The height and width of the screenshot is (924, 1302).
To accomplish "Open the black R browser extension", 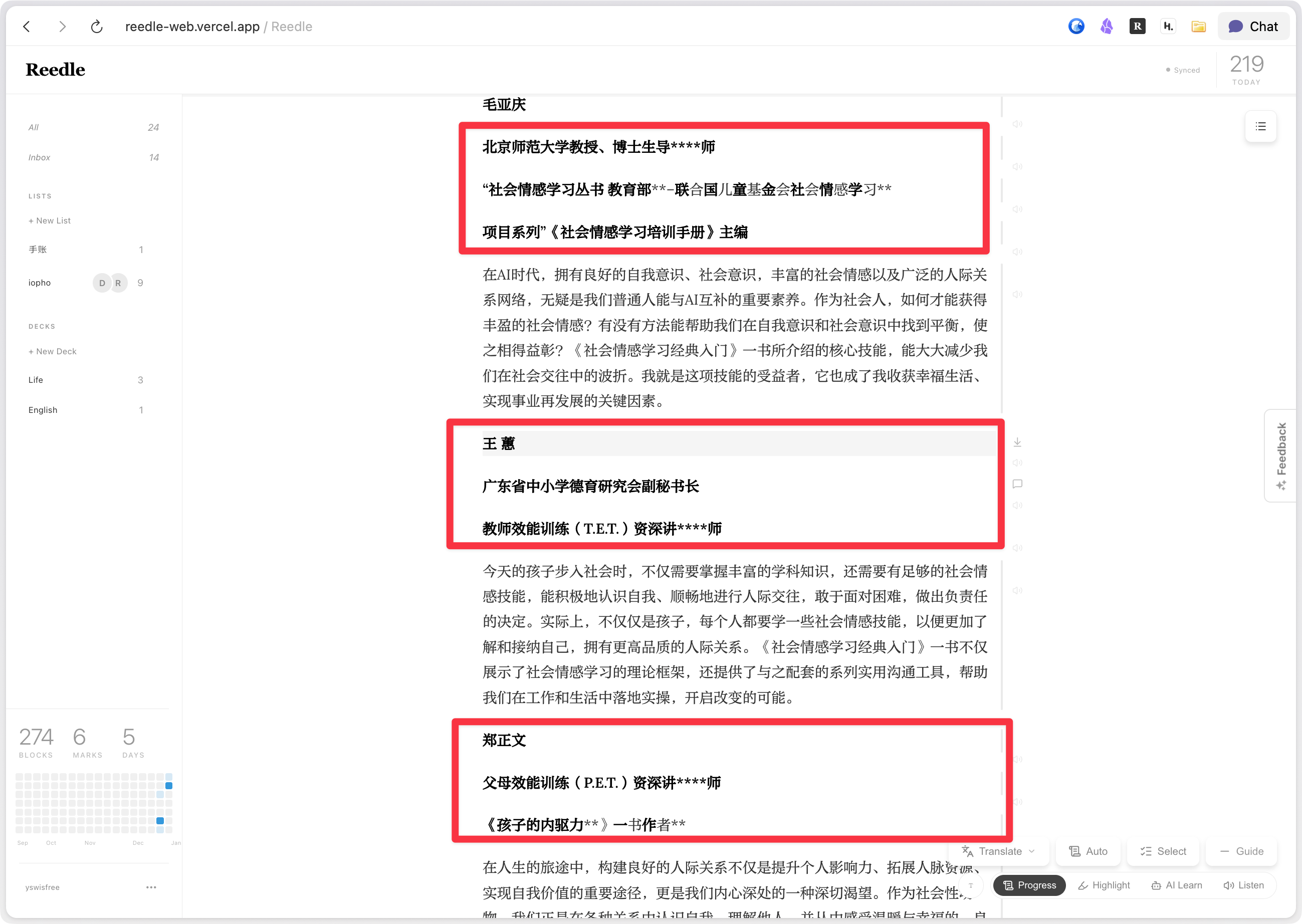I will point(1137,26).
